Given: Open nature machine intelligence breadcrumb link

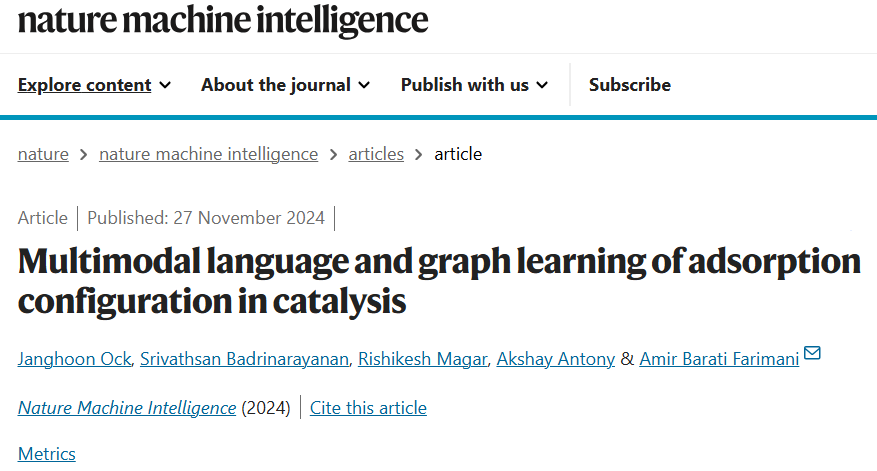Looking at the screenshot, I should pyautogui.click(x=209, y=154).
